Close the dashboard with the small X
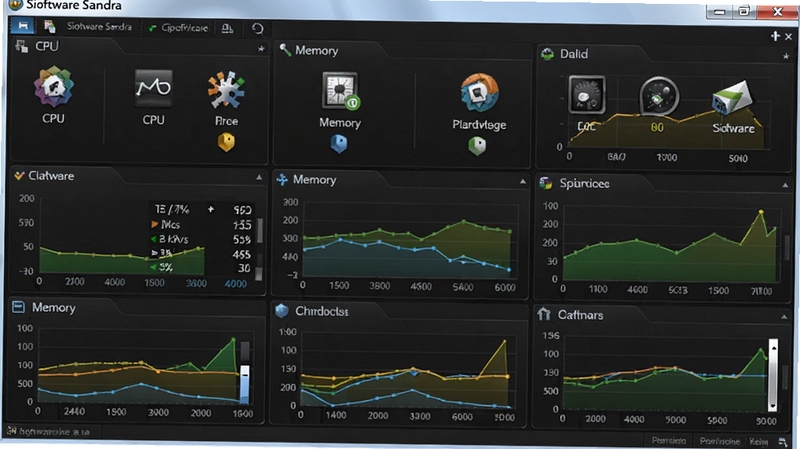The width and height of the screenshot is (800, 449). 788,37
